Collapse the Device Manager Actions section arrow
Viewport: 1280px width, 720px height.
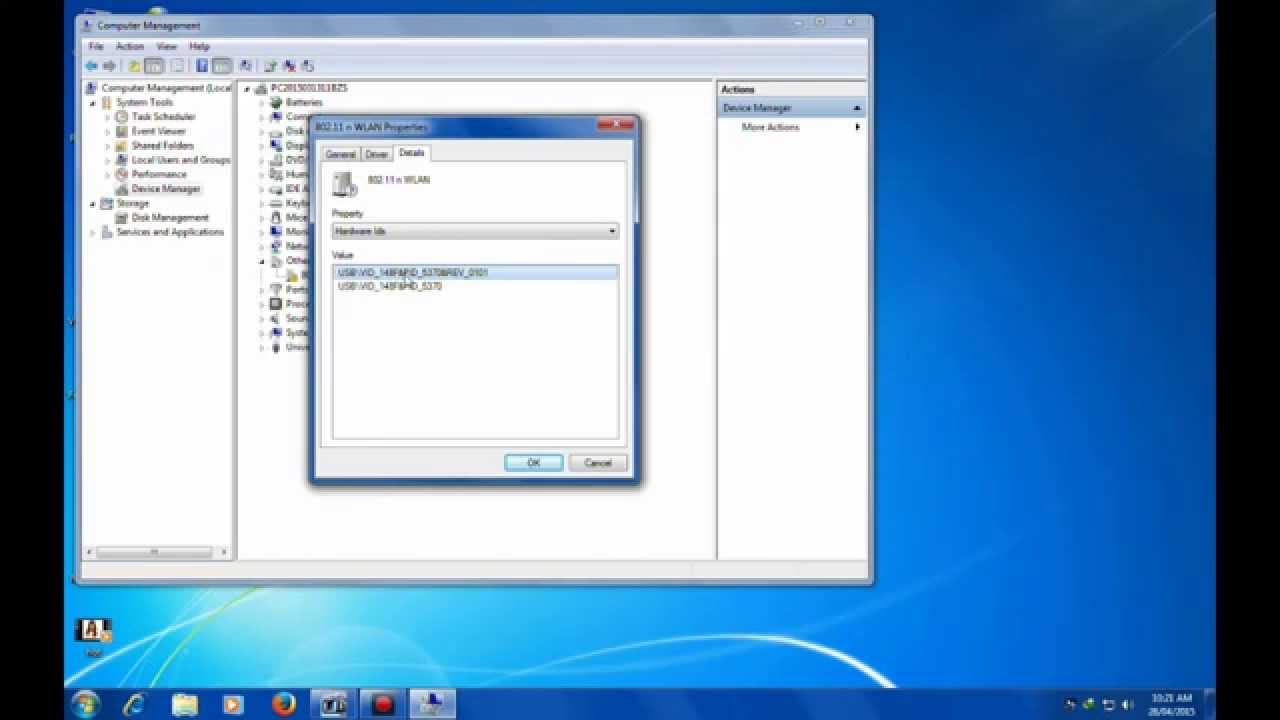(x=856, y=108)
